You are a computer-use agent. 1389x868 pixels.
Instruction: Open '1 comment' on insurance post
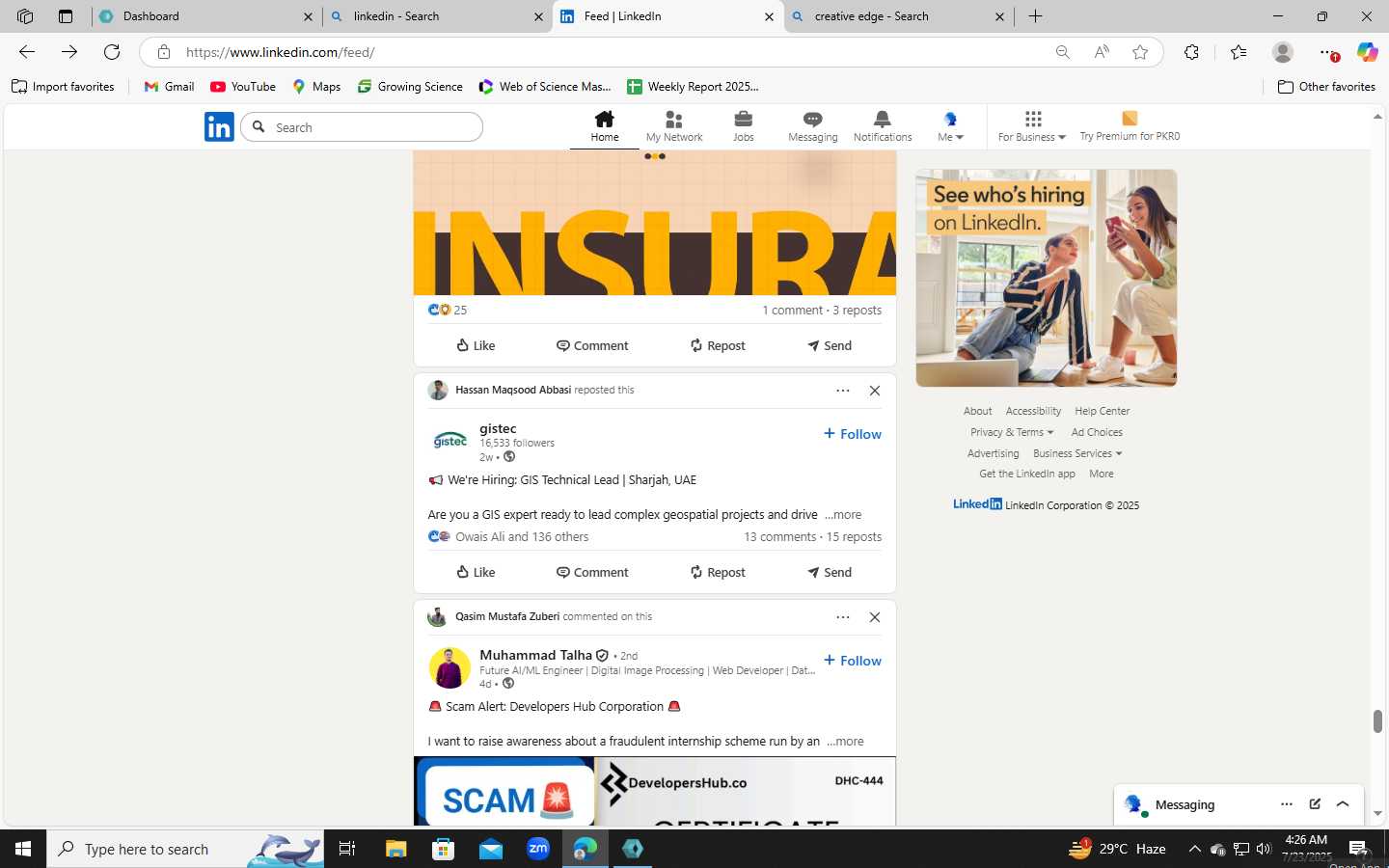point(792,310)
